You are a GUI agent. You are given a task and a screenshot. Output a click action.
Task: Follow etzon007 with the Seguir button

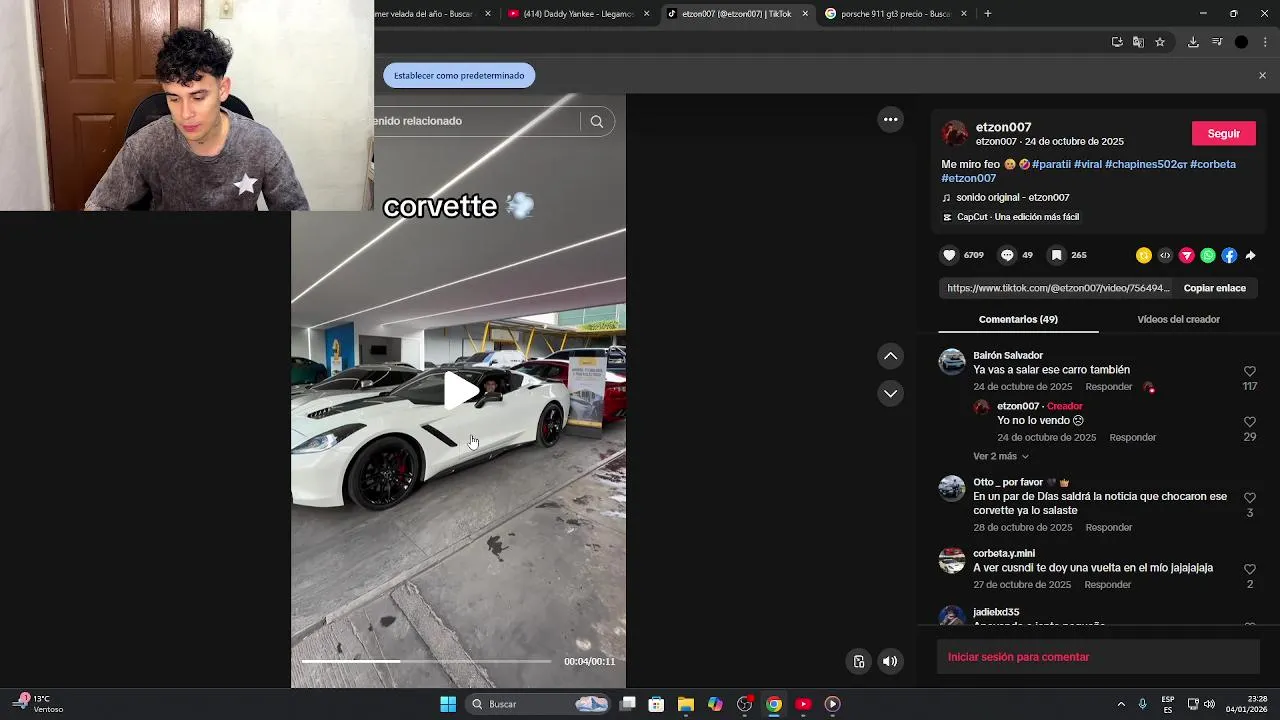click(1224, 133)
